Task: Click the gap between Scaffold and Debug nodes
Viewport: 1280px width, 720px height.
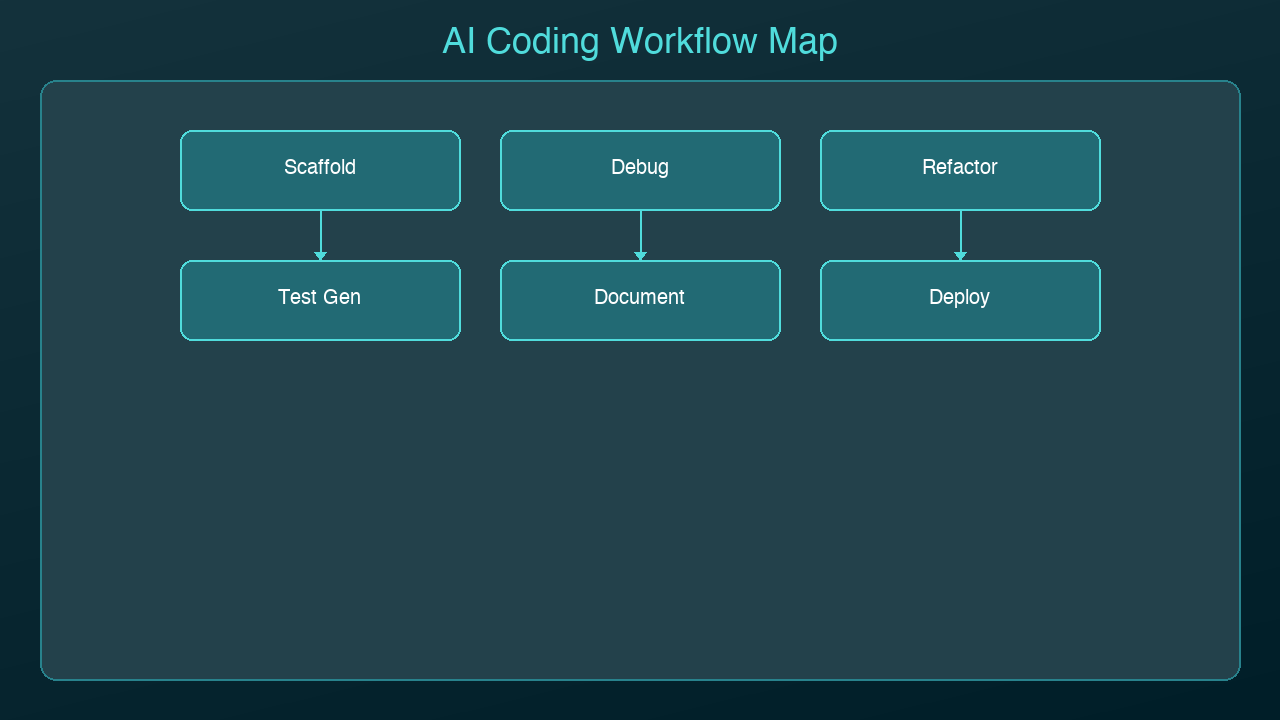Action: [x=480, y=170]
